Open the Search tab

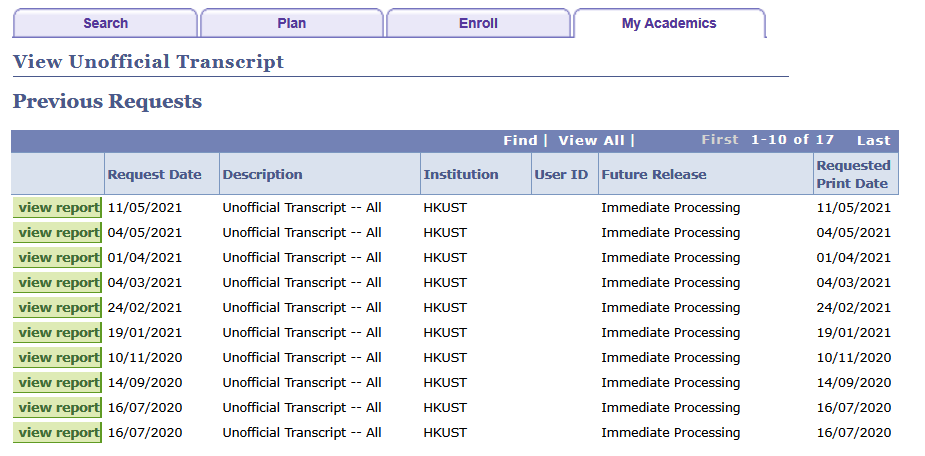click(105, 24)
